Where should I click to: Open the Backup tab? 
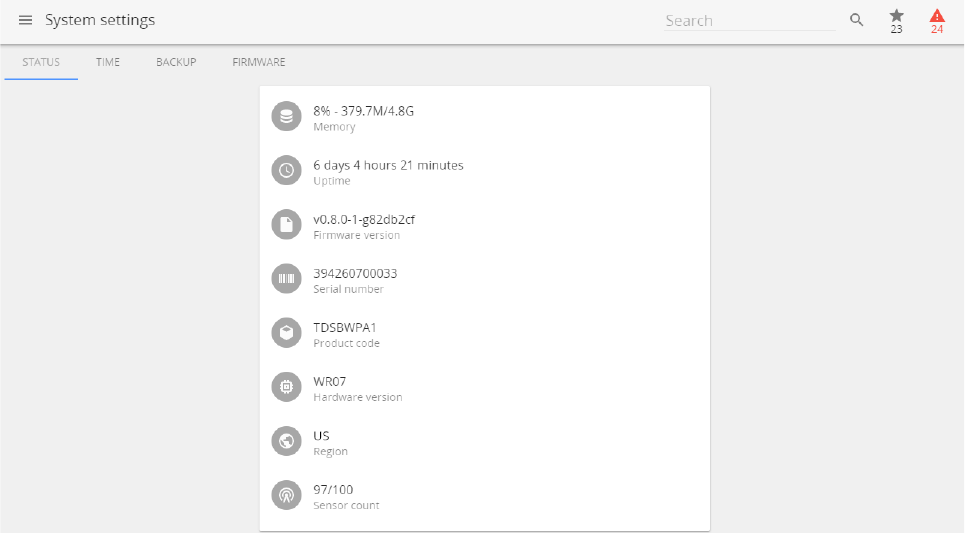[x=176, y=62]
